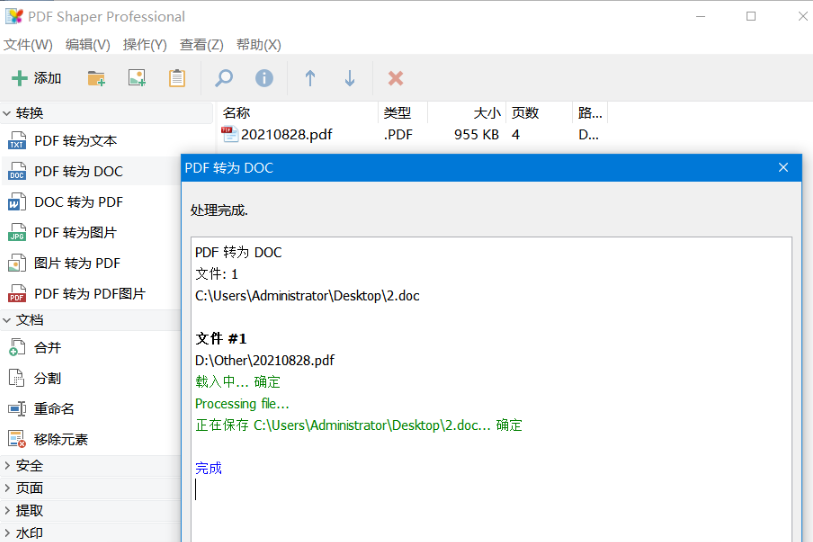Click the 路... column header
The height and width of the screenshot is (542, 813).
click(590, 113)
